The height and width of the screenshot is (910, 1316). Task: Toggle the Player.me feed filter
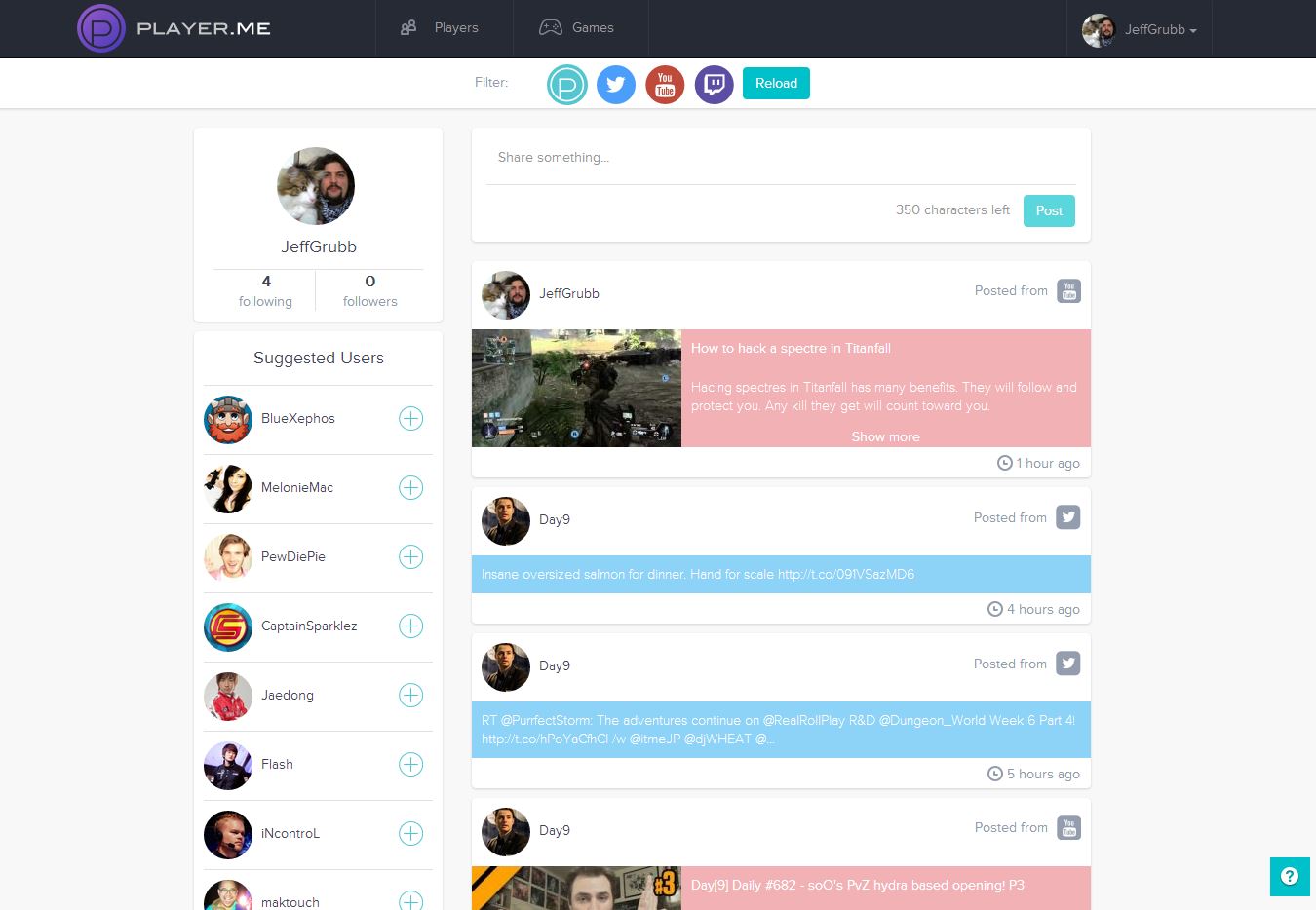567,85
